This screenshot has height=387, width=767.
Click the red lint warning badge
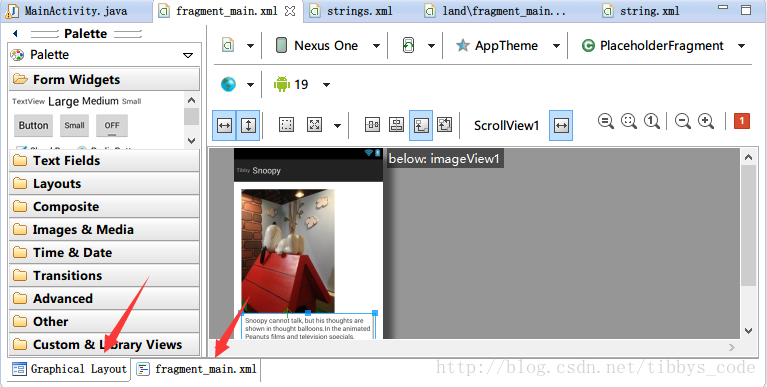742,121
